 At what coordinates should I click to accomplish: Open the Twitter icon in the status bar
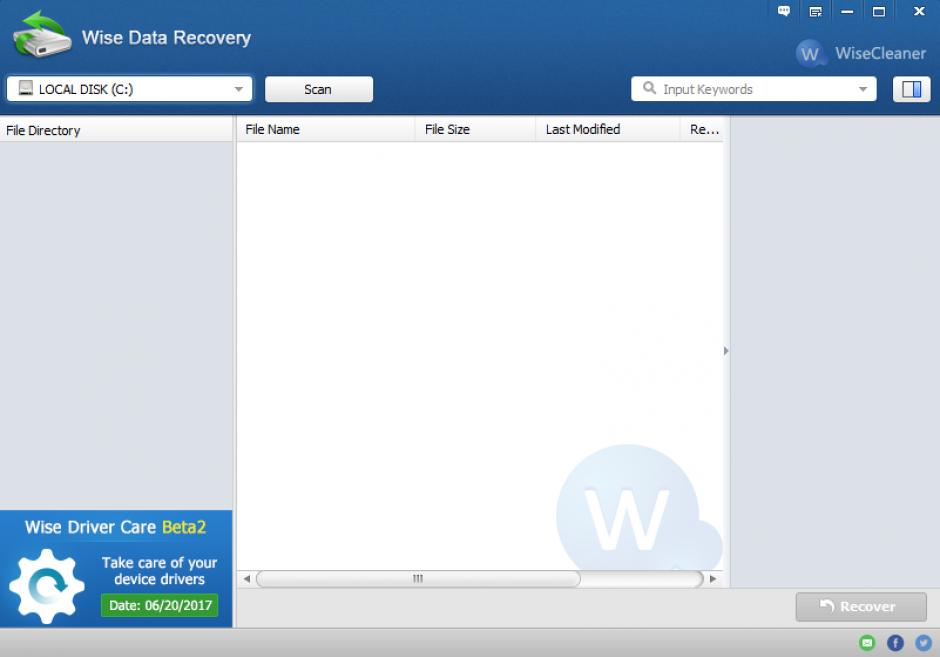click(923, 643)
